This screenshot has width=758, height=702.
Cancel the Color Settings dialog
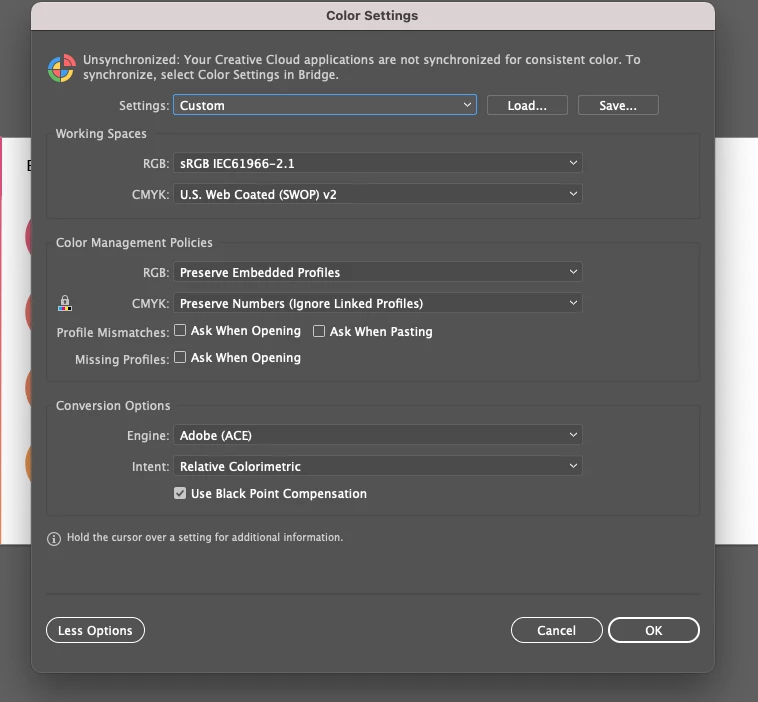(x=556, y=630)
